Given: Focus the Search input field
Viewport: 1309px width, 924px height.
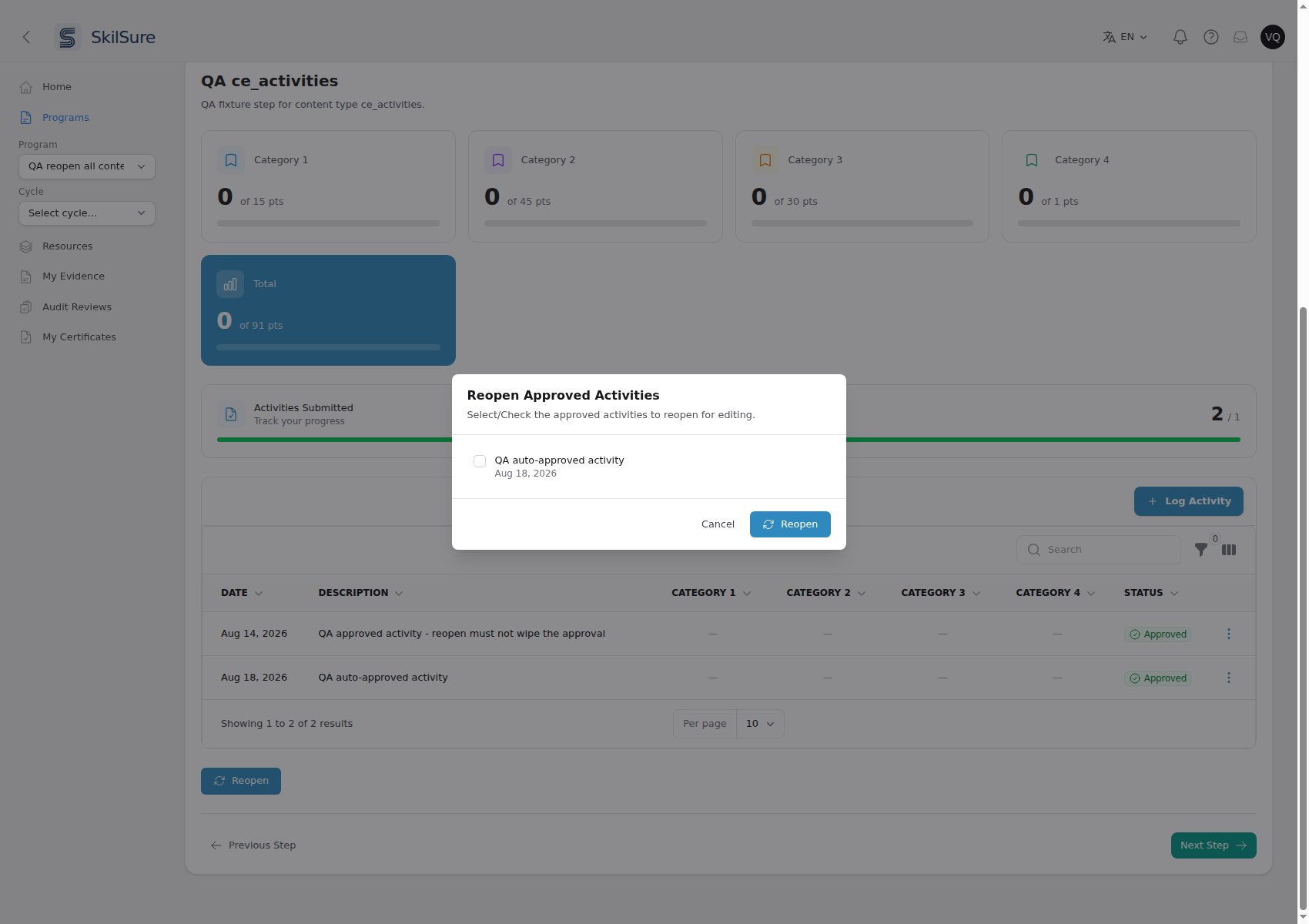Looking at the screenshot, I should click(x=1099, y=550).
